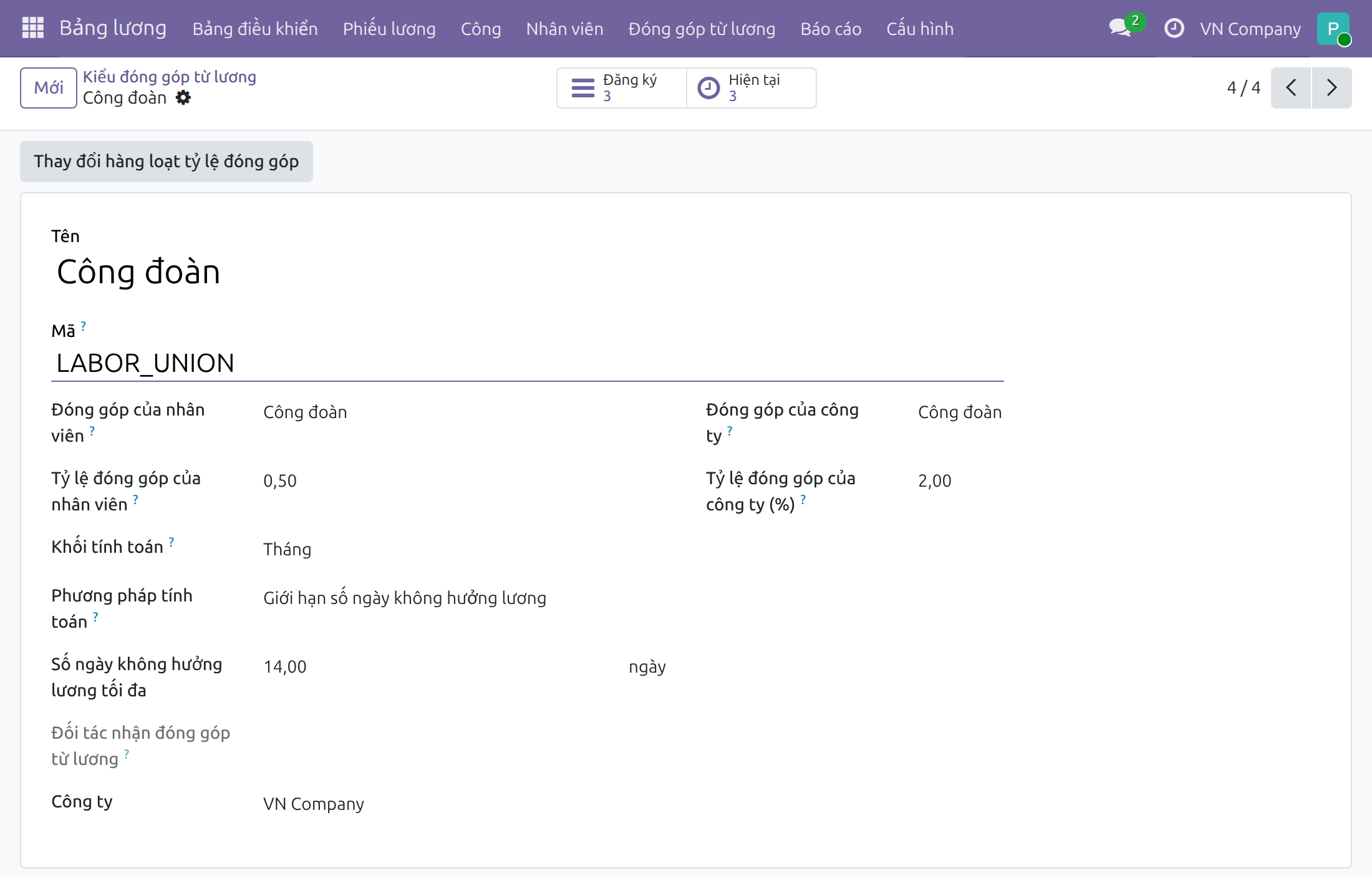Open the Báo cáo menu
This screenshot has height=876, width=1372.
click(x=831, y=29)
